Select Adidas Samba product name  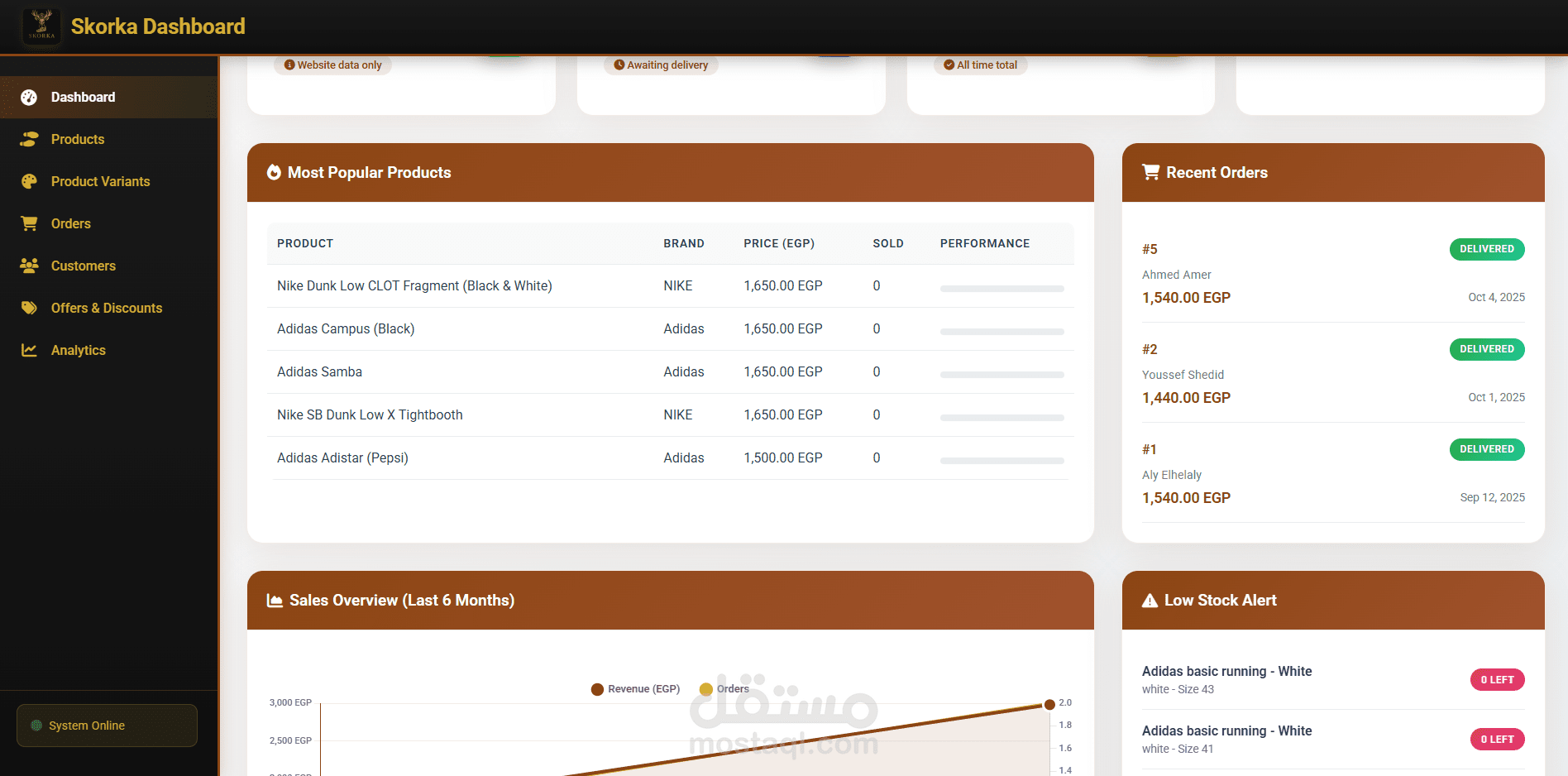(319, 372)
